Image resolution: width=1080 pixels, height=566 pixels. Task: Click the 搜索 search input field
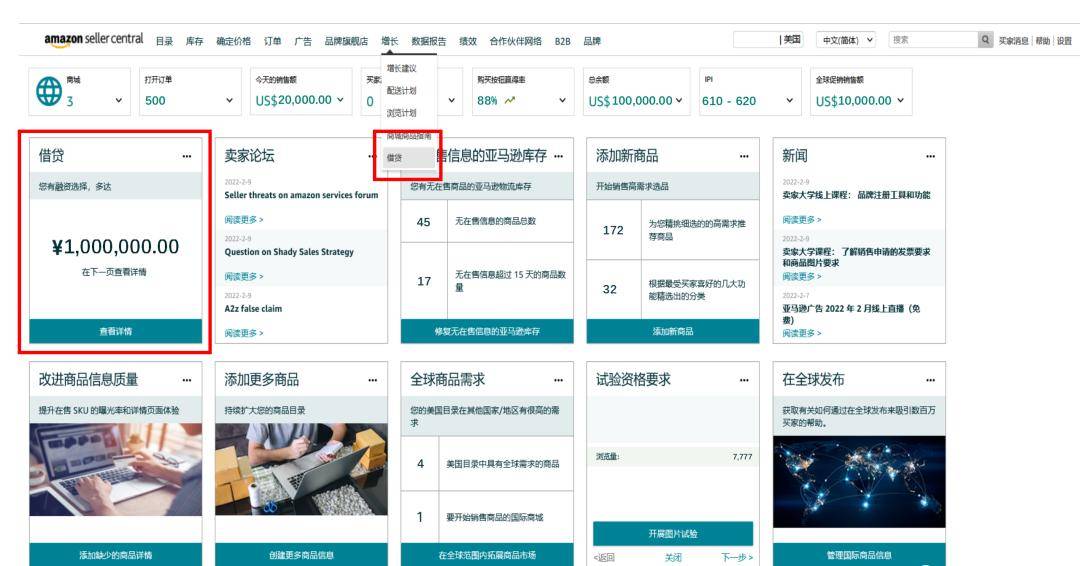[x=933, y=40]
